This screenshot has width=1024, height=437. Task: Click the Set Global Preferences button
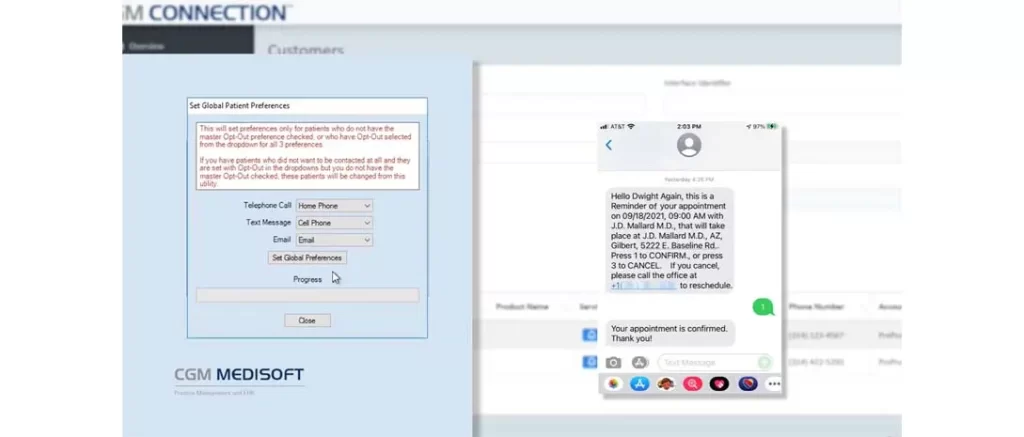coord(307,258)
